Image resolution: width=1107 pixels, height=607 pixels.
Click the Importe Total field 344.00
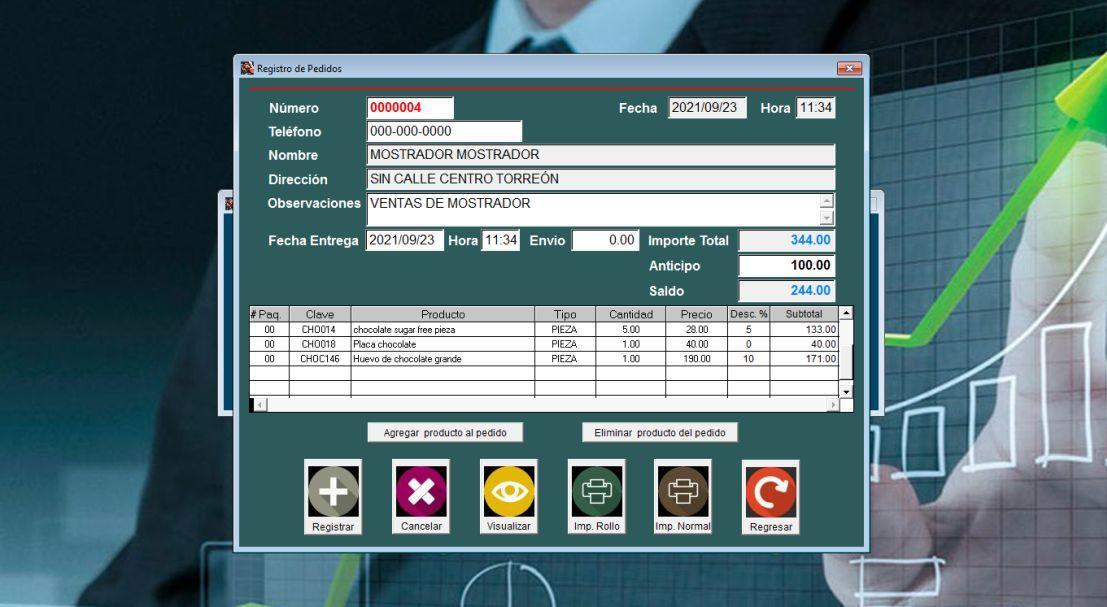pos(787,240)
